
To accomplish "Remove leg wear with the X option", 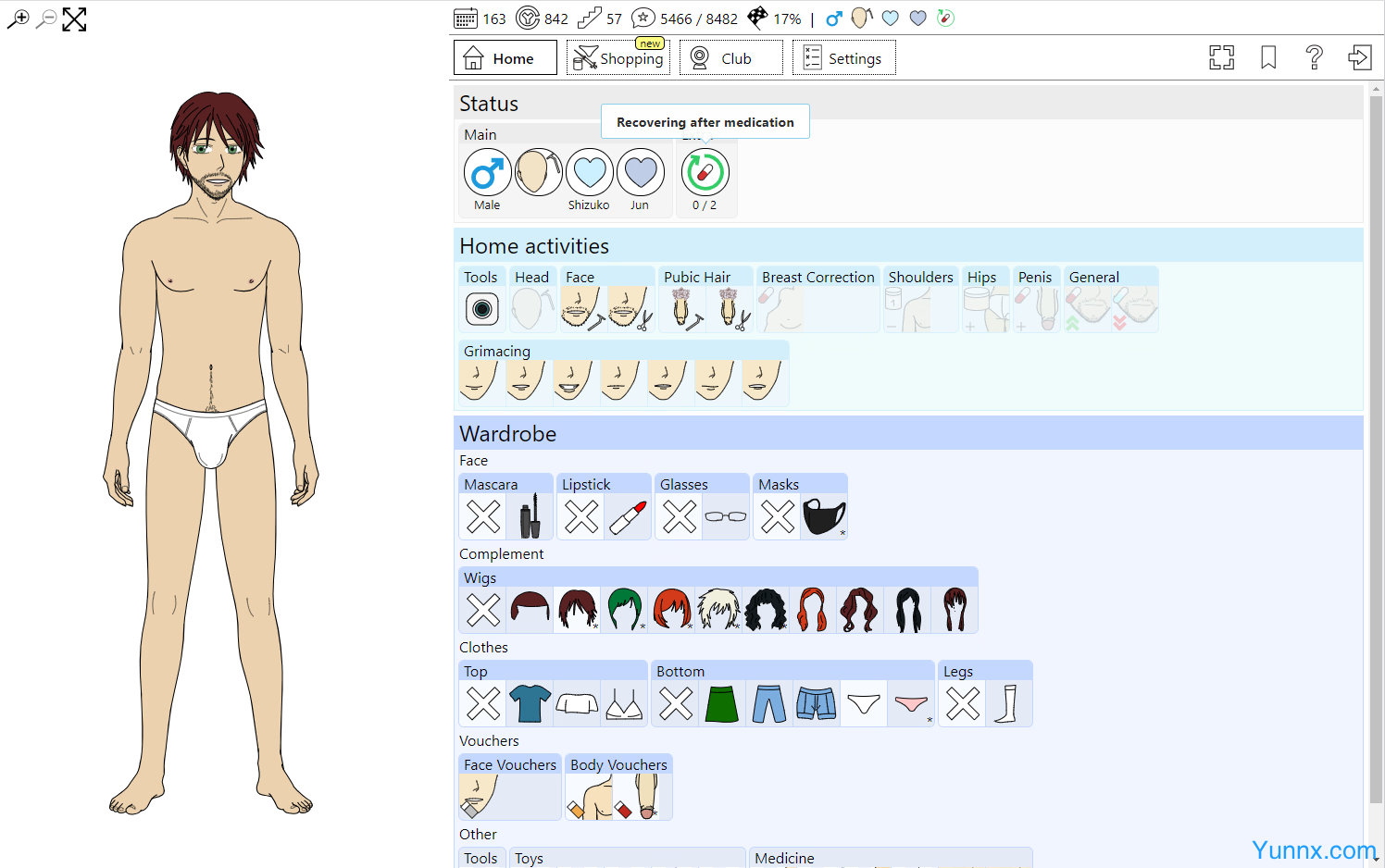I will coord(963,703).
